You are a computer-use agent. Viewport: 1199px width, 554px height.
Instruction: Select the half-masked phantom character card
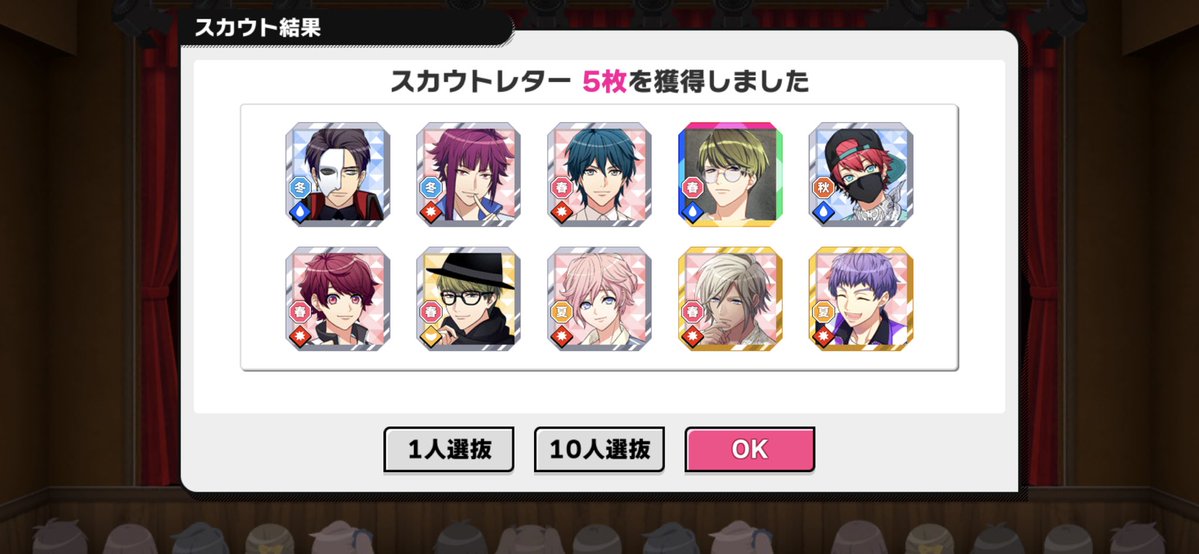click(338, 174)
